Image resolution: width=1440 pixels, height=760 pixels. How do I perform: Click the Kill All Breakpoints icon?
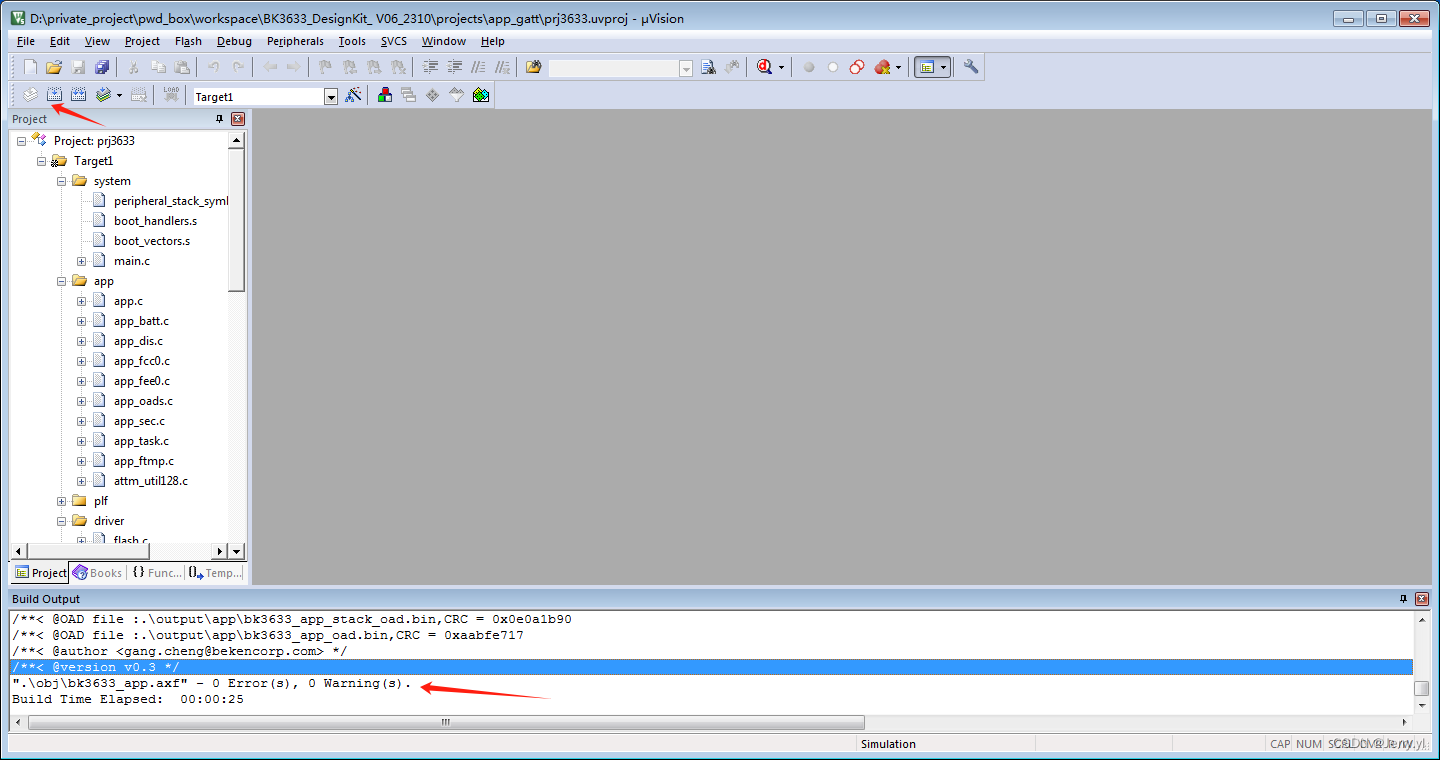(882, 67)
